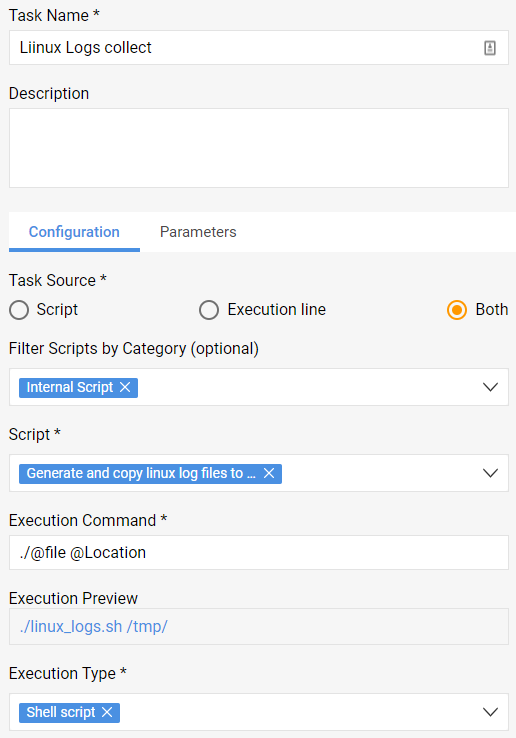
Task: Expand the Execution Type dropdown arrow
Action: tap(490, 712)
